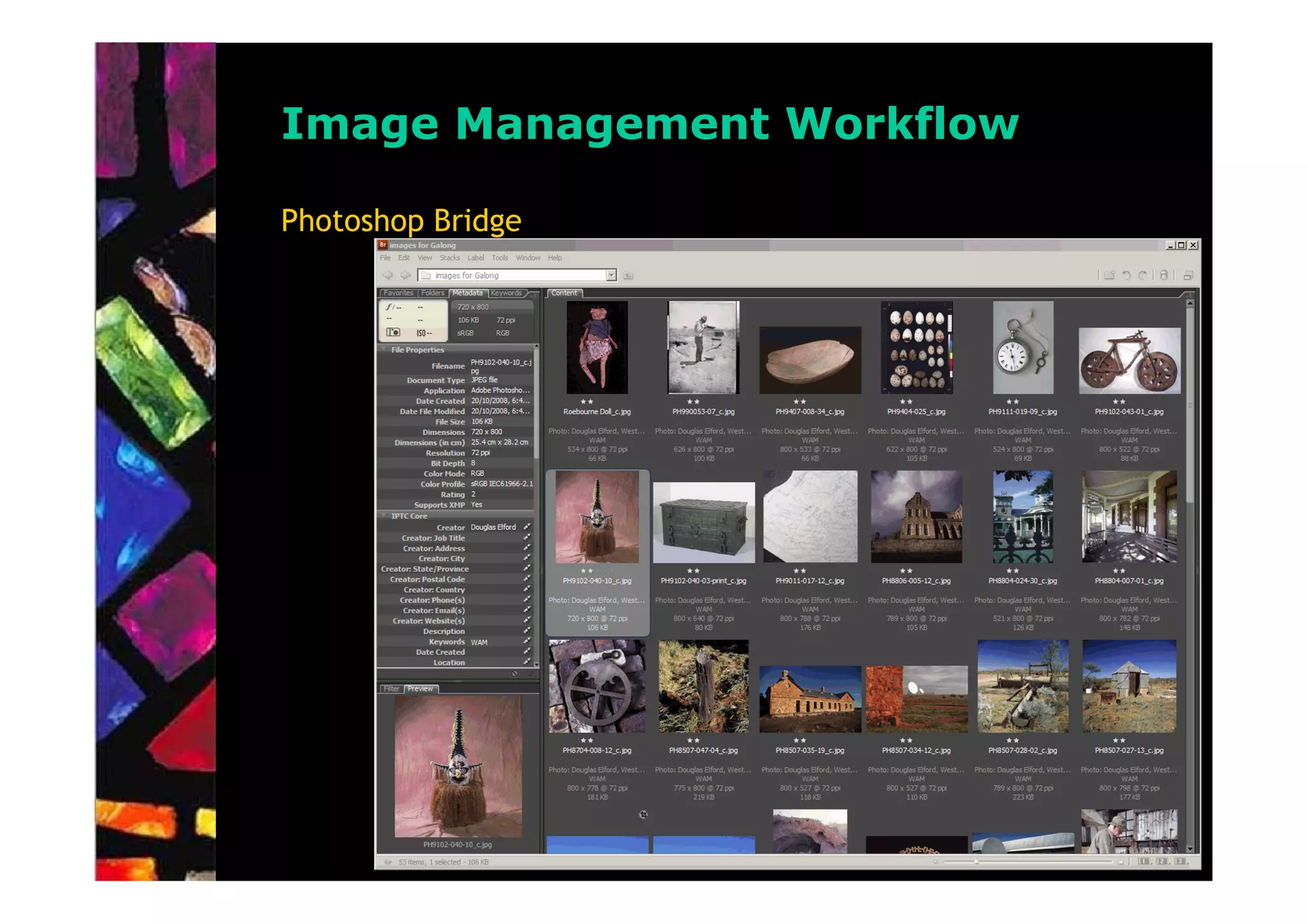Click the Delete item trash icon
This screenshot has height=924, width=1307.
coord(1164,275)
